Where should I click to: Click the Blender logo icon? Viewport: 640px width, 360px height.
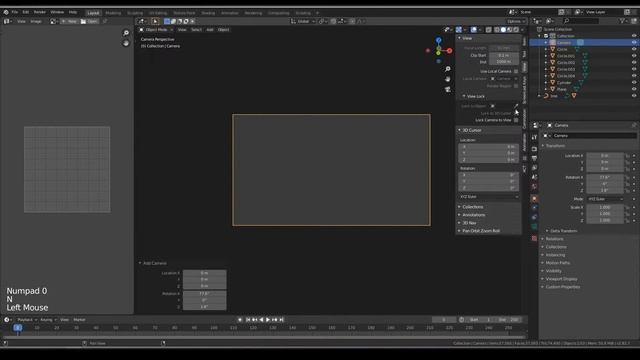[x=6, y=12]
